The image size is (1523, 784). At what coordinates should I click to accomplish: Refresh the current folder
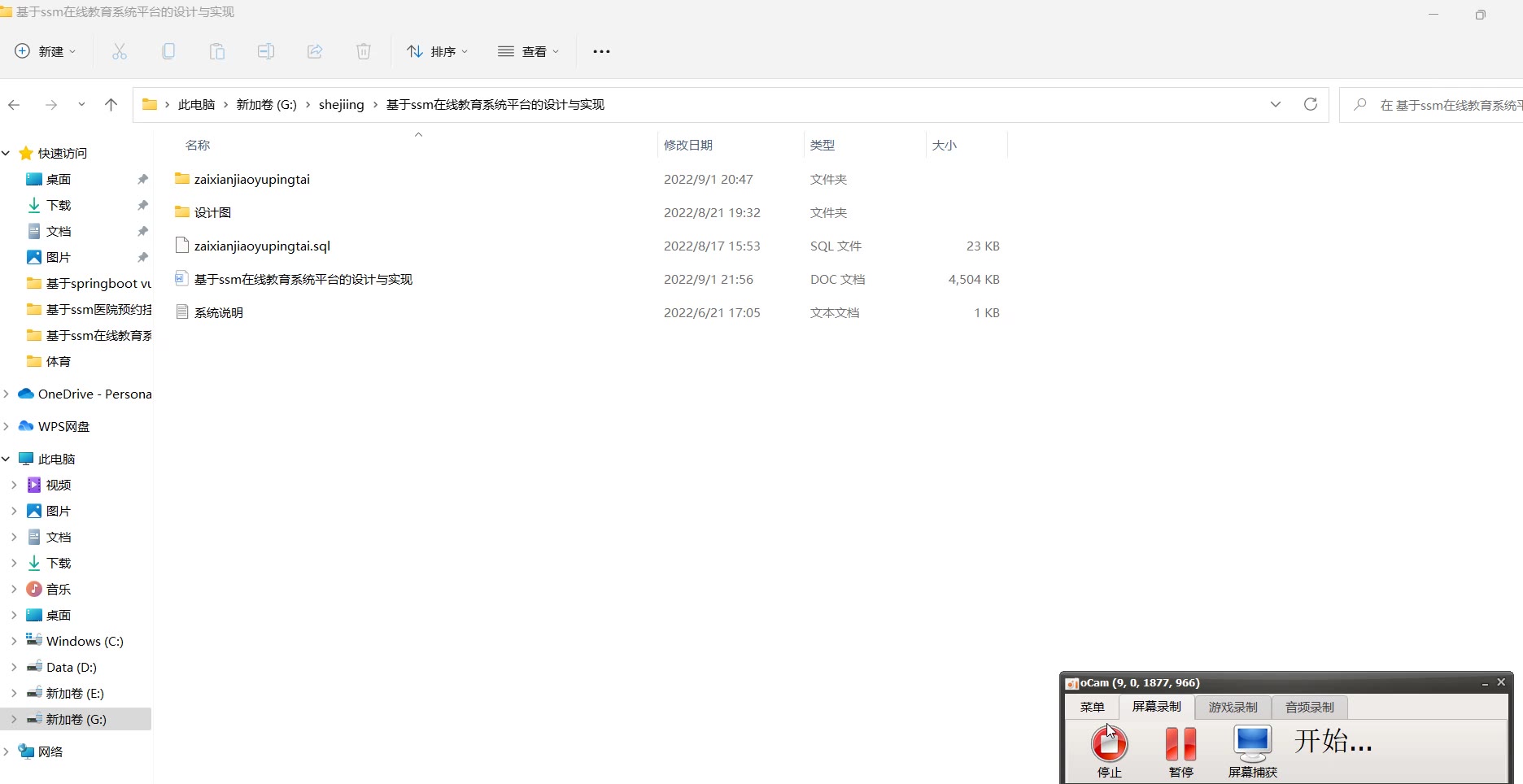[1311, 104]
